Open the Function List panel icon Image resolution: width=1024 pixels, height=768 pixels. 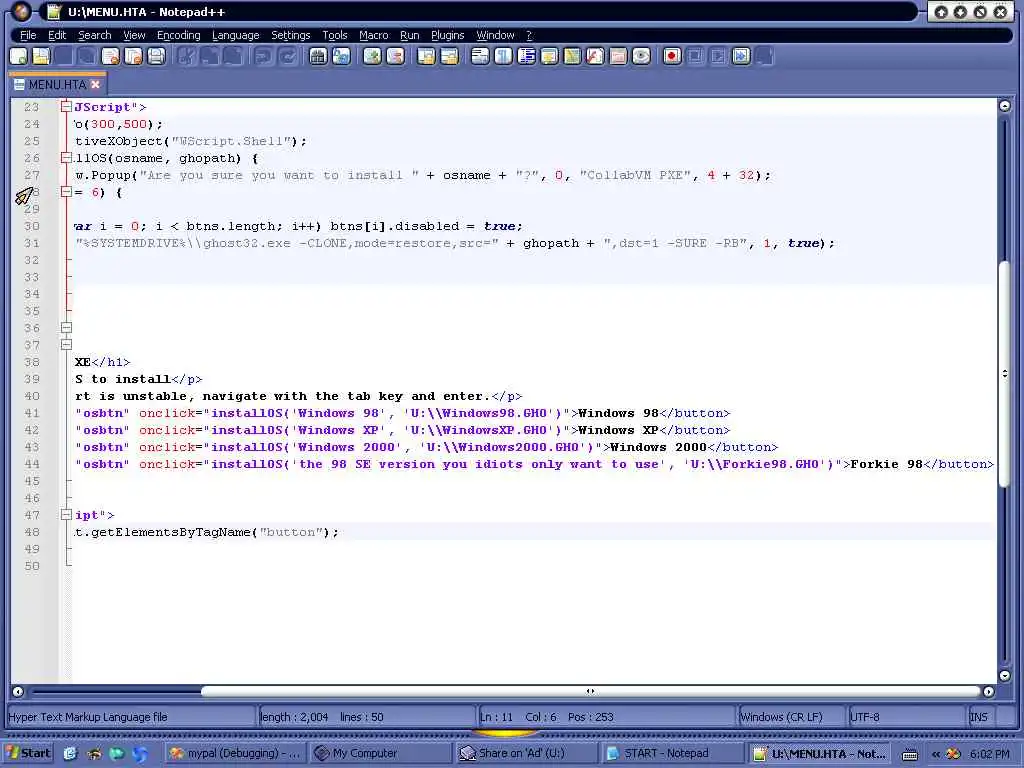tap(595, 56)
